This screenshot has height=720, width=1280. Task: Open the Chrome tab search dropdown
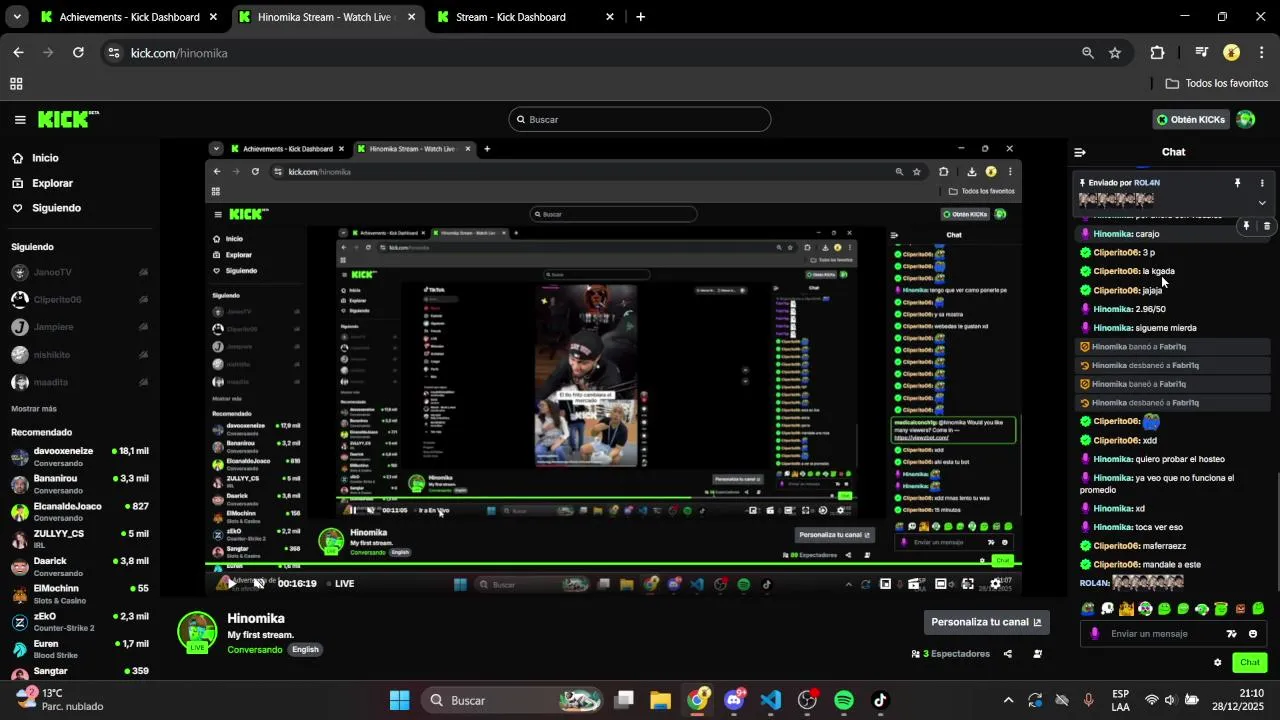tap(18, 17)
